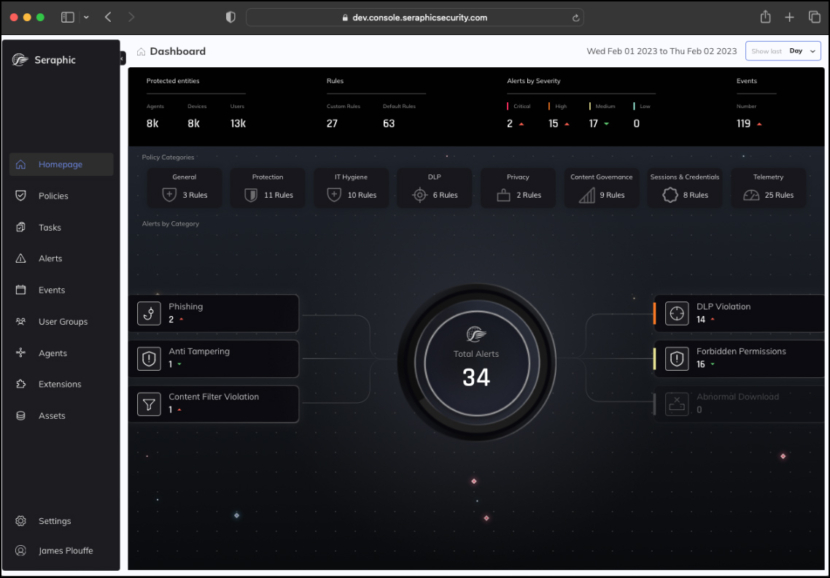This screenshot has width=830, height=578.
Task: Click the Policies shield icon in sidebar
Action: [21, 196]
